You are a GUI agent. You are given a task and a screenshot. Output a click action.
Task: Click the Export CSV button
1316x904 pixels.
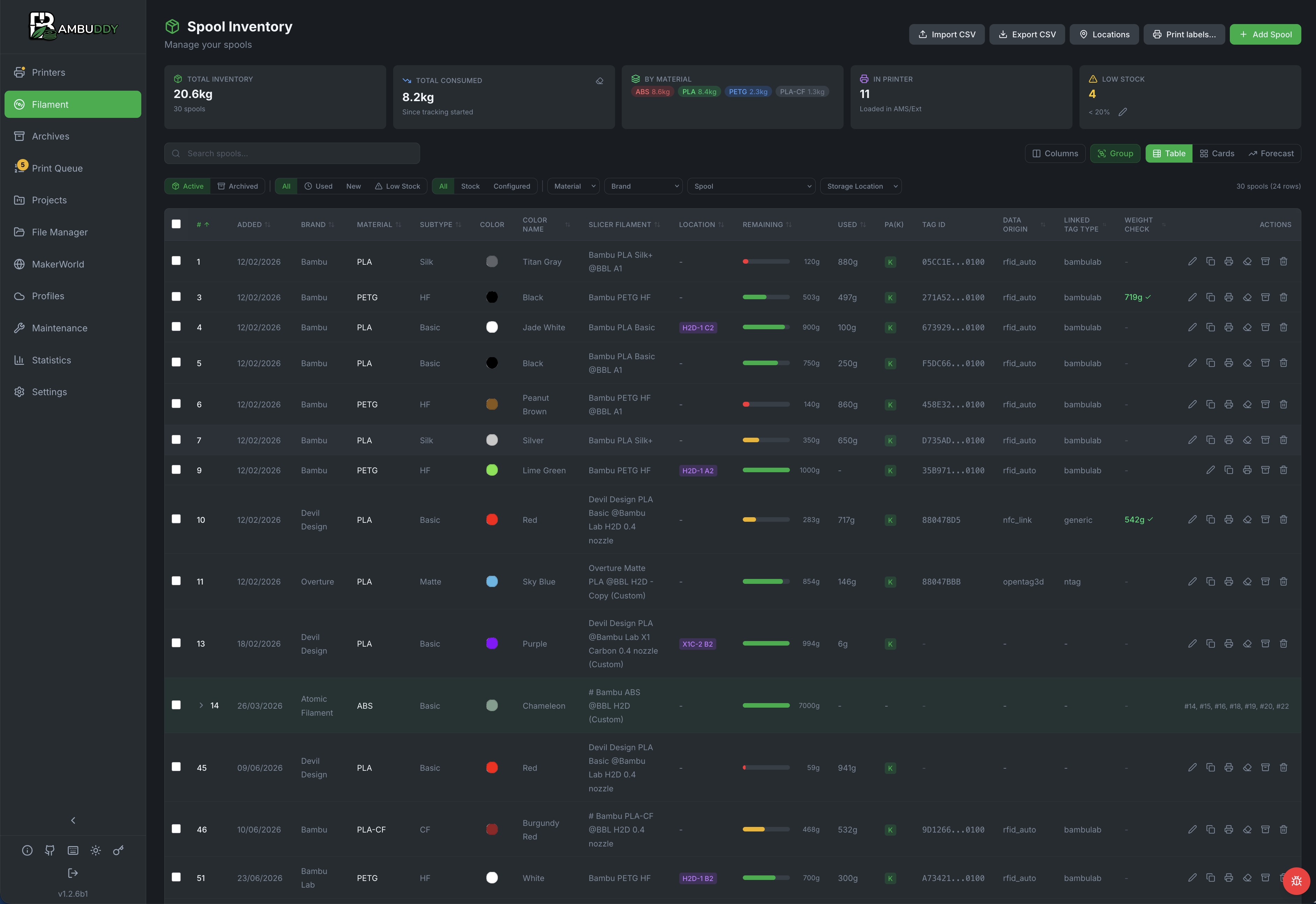[1026, 35]
